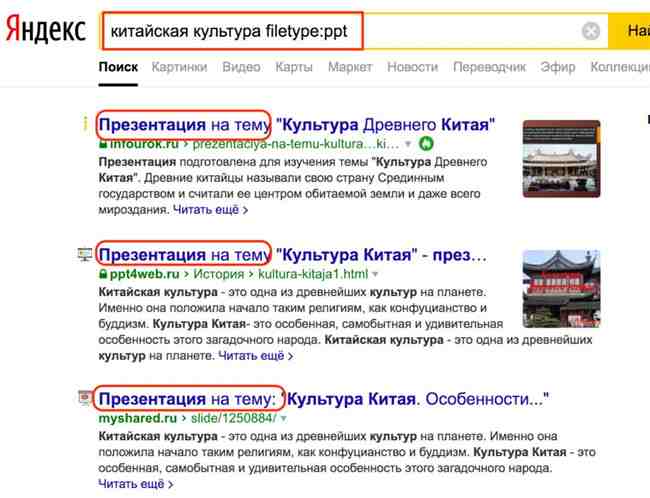This screenshot has width=650, height=498.
Task: Click Читать ещё in the ppt4web result
Action: (x=255, y=356)
